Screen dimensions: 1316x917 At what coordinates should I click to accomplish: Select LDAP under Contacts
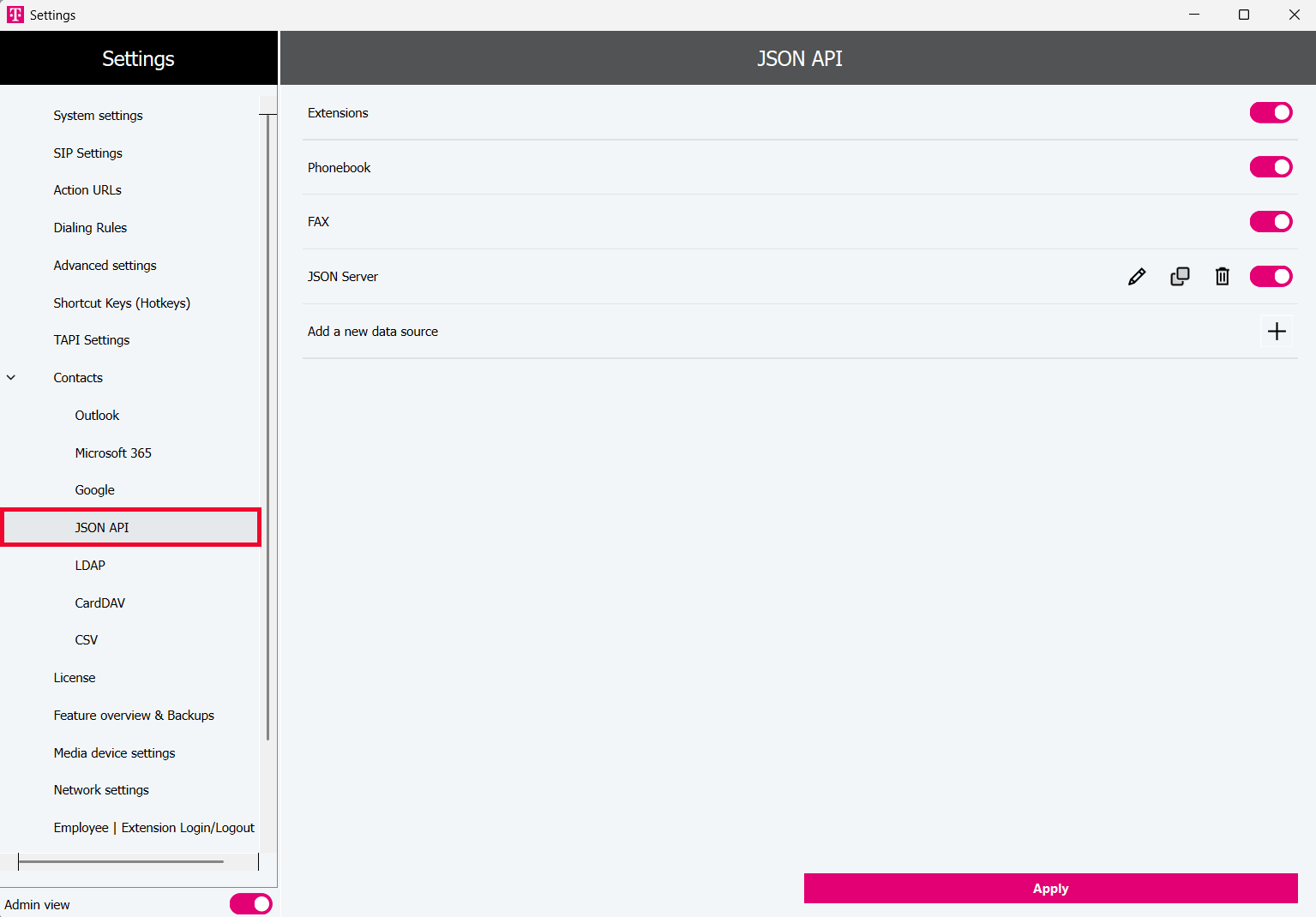pyautogui.click(x=90, y=566)
